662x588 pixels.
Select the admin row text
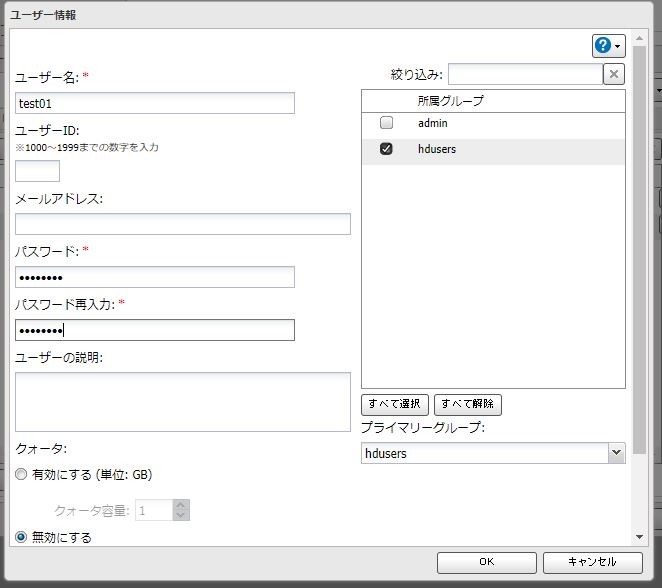(433, 123)
